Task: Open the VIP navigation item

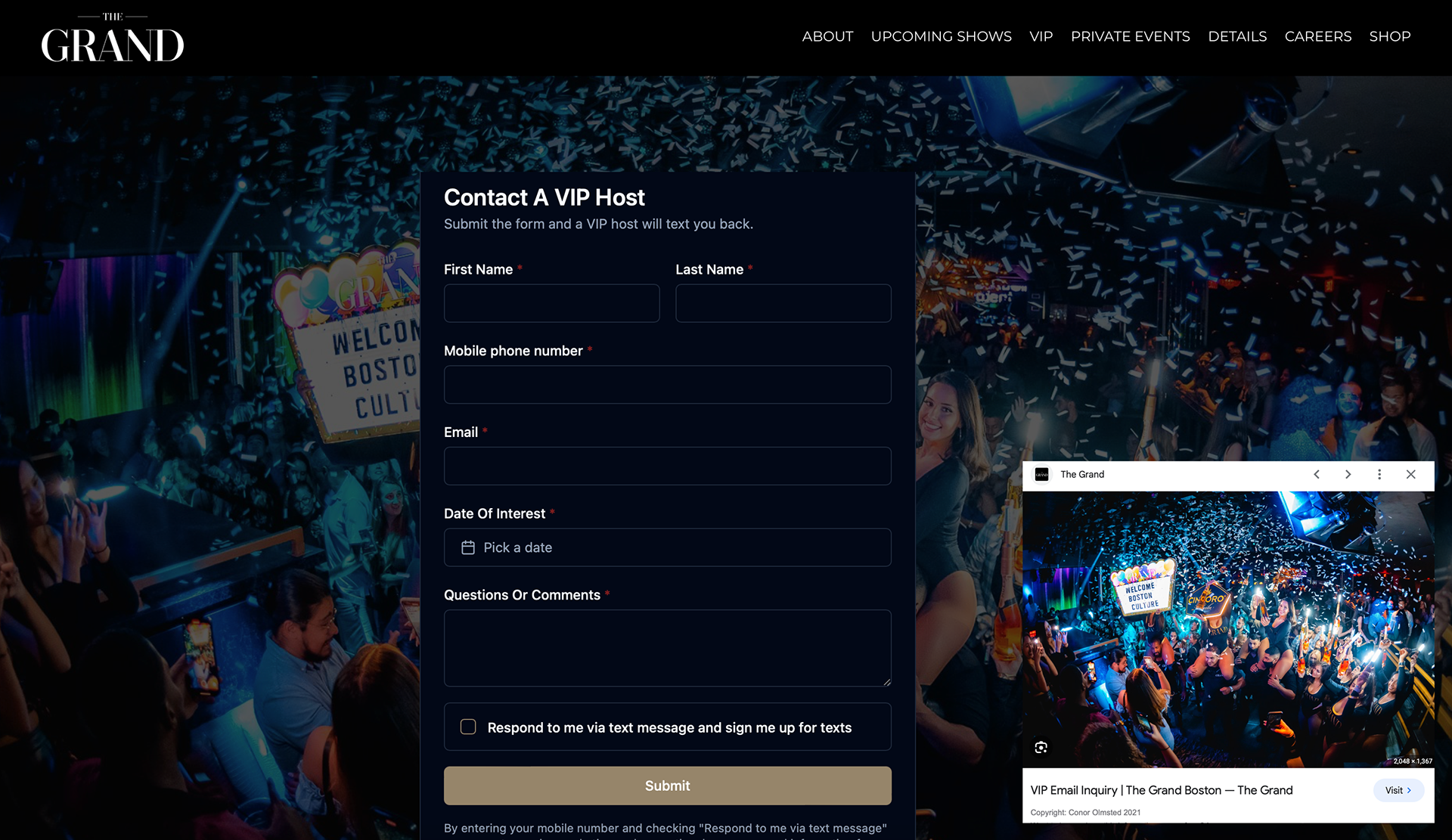Action: (x=1041, y=36)
